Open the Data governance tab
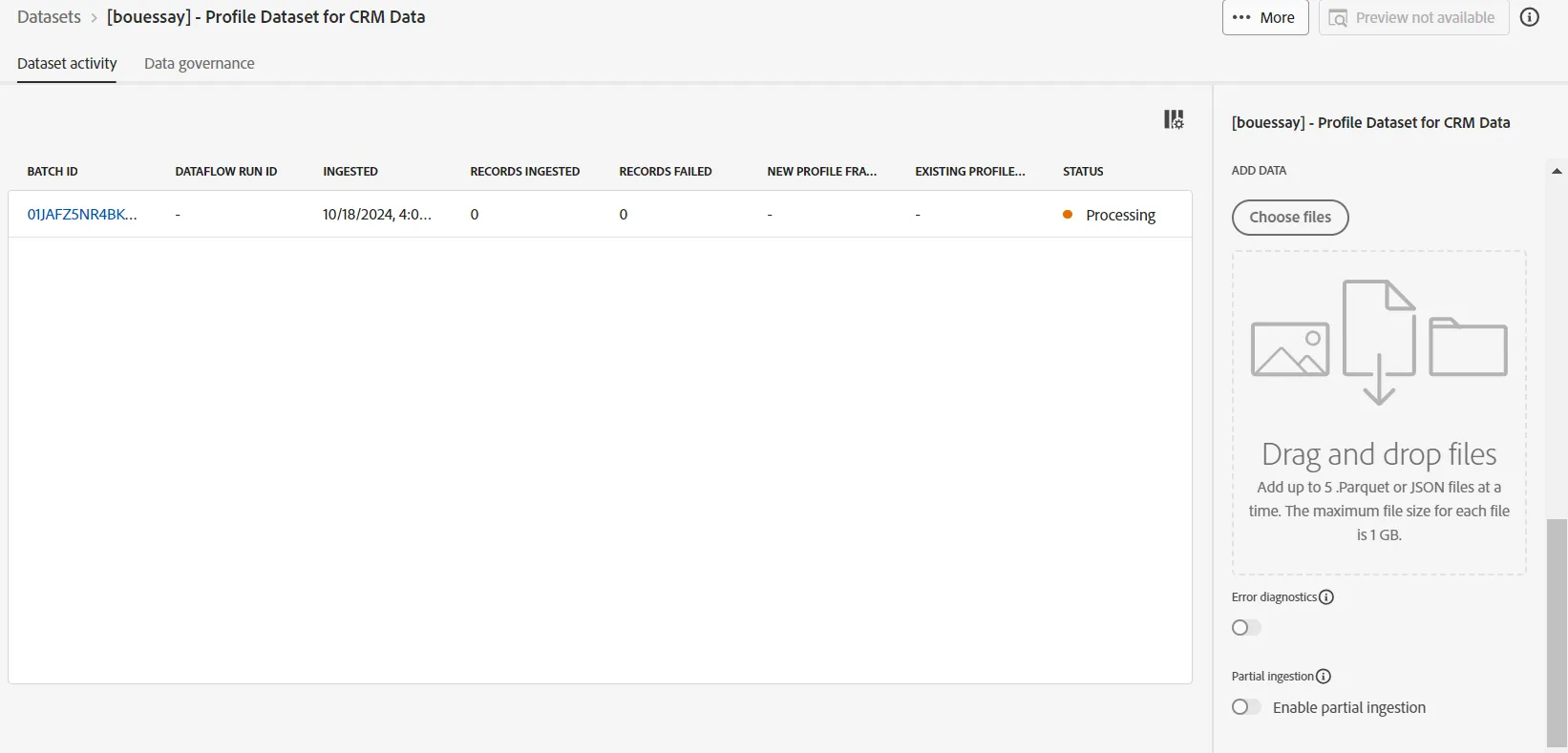The width and height of the screenshot is (1568, 753). pos(200,64)
